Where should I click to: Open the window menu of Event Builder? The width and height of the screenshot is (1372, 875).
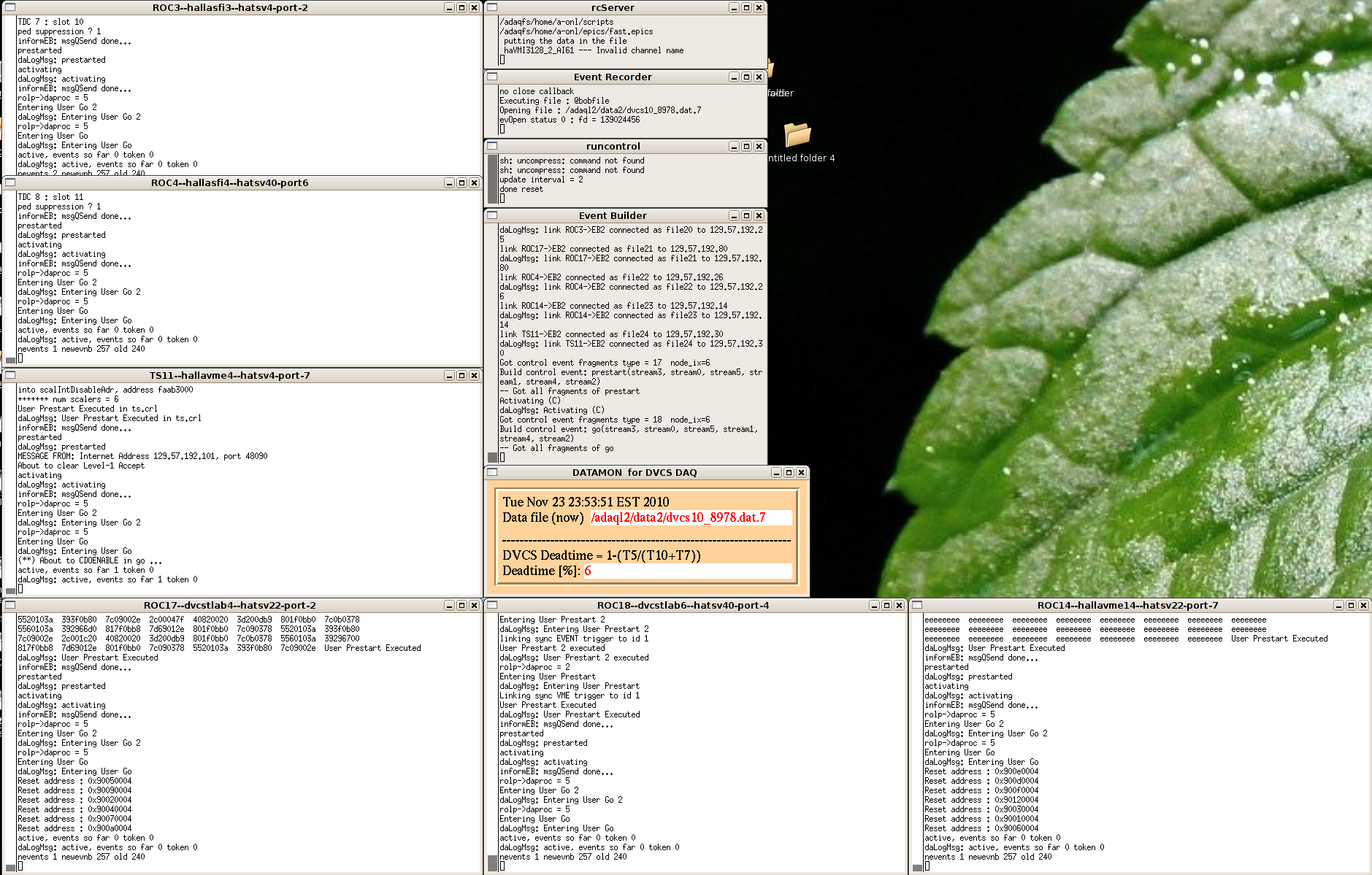pyautogui.click(x=492, y=215)
